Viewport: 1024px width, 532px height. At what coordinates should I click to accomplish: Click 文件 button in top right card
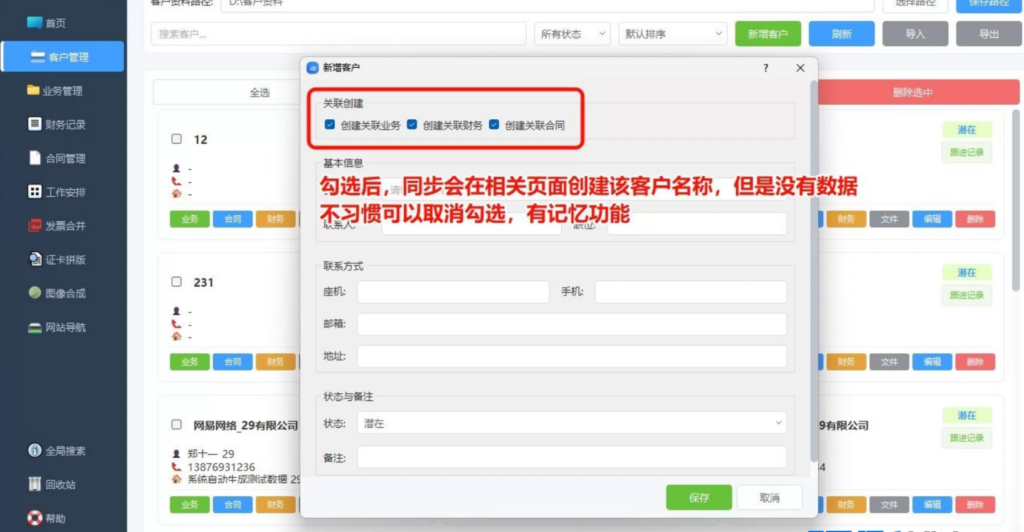[x=889, y=219]
